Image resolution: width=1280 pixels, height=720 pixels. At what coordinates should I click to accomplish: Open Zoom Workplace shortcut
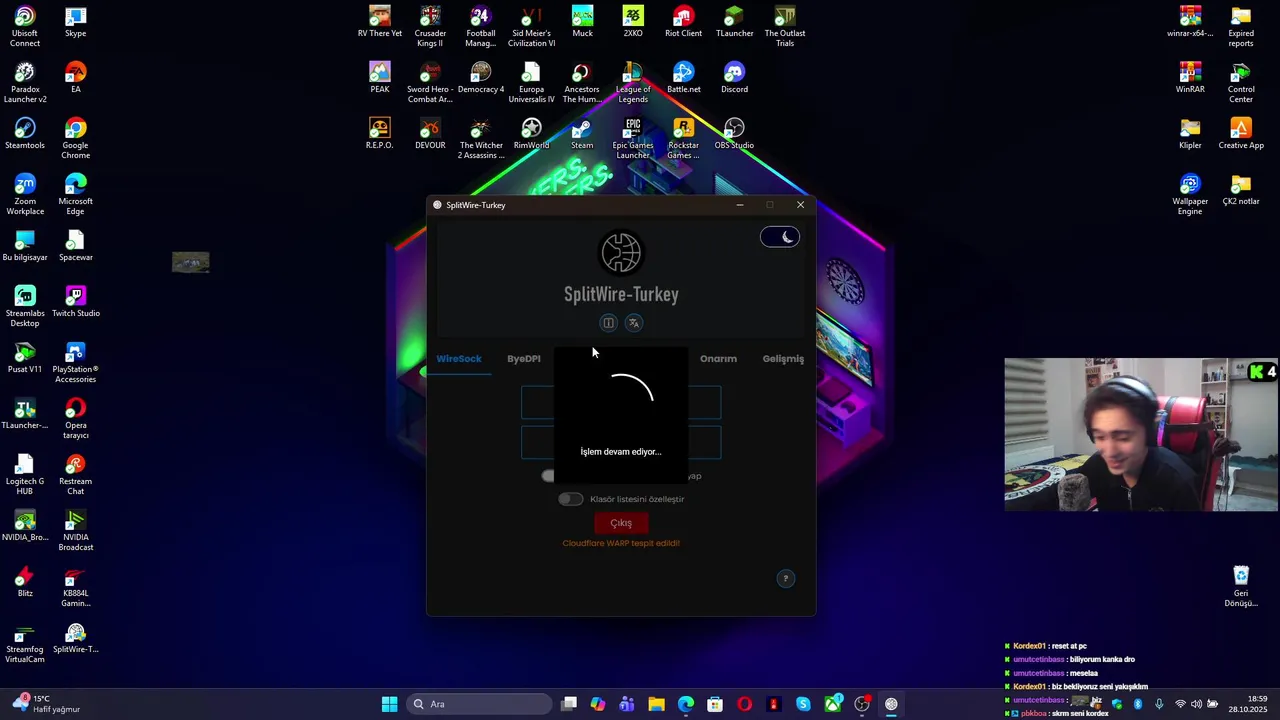(25, 195)
